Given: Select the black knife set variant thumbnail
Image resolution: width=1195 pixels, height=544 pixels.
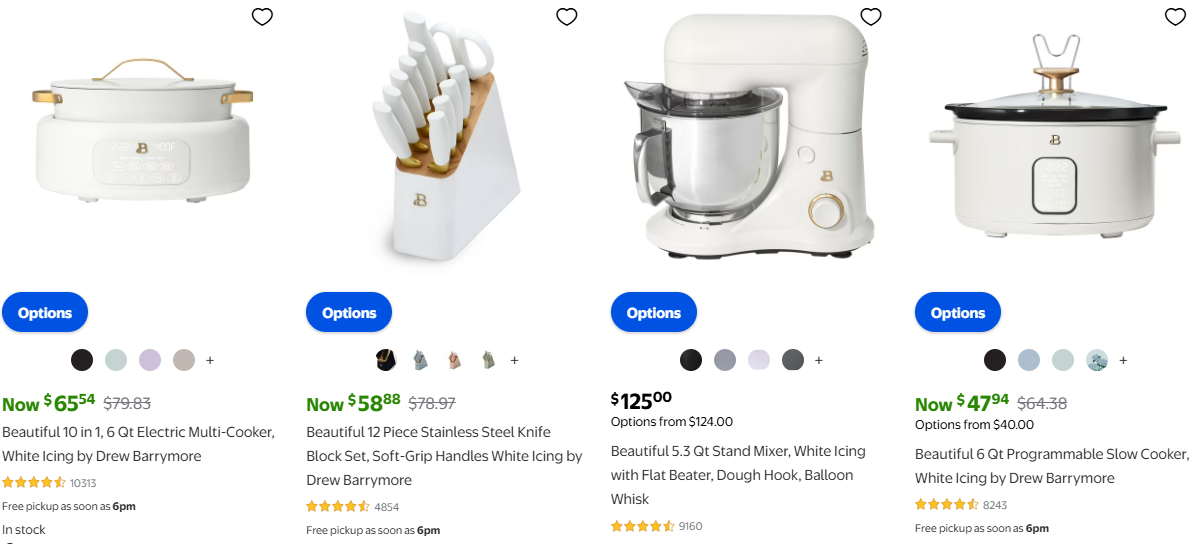Looking at the screenshot, I should coord(386,360).
